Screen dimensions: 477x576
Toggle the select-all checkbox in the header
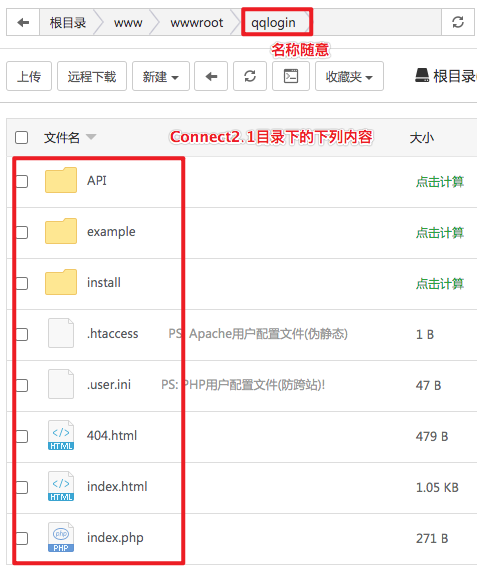click(21, 137)
